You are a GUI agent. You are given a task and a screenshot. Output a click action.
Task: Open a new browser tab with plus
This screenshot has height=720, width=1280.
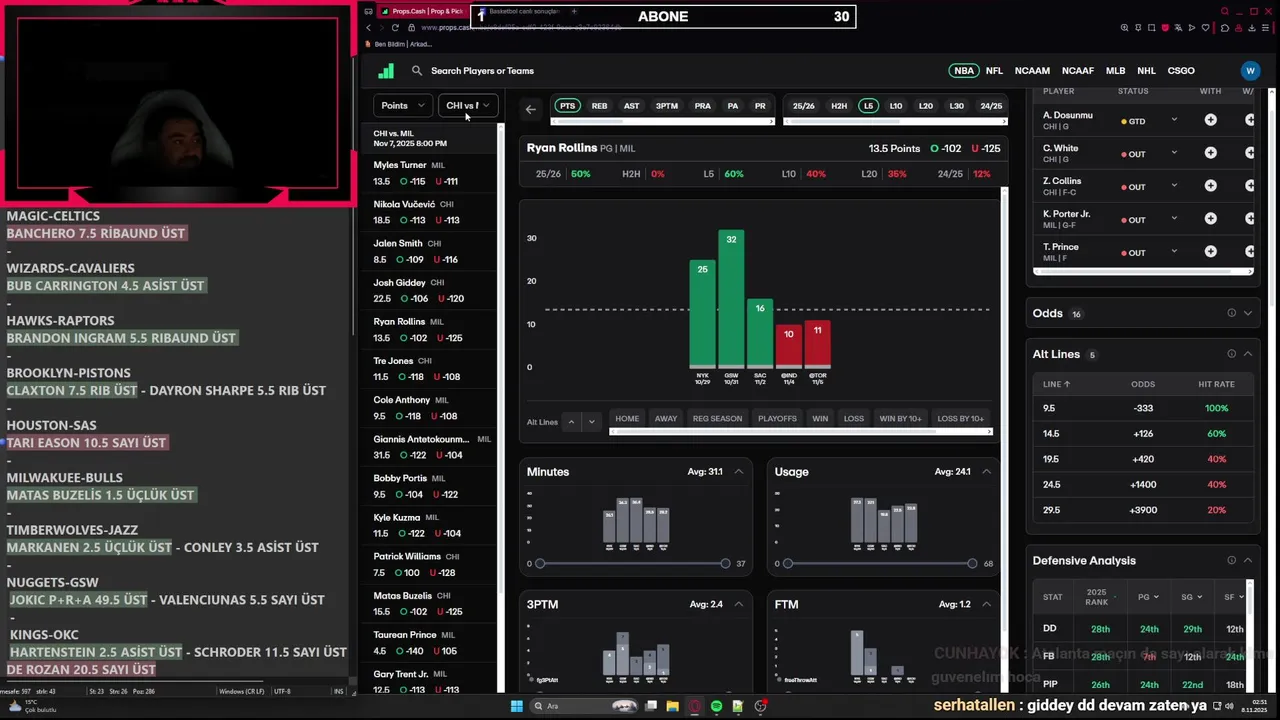573,11
